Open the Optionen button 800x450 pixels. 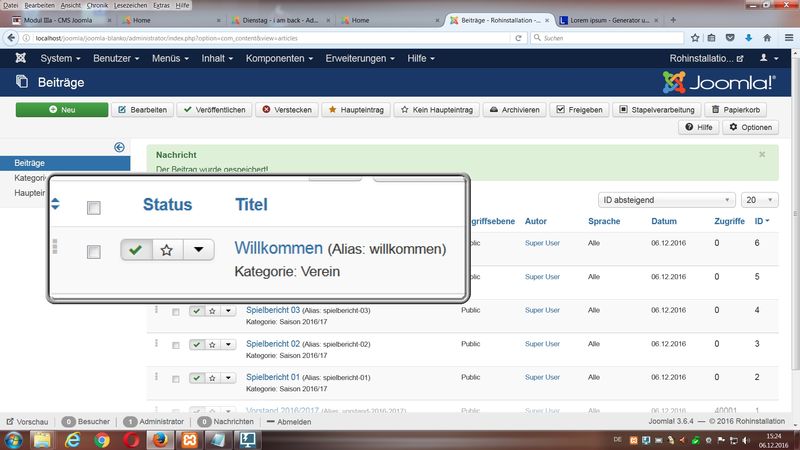[751, 127]
